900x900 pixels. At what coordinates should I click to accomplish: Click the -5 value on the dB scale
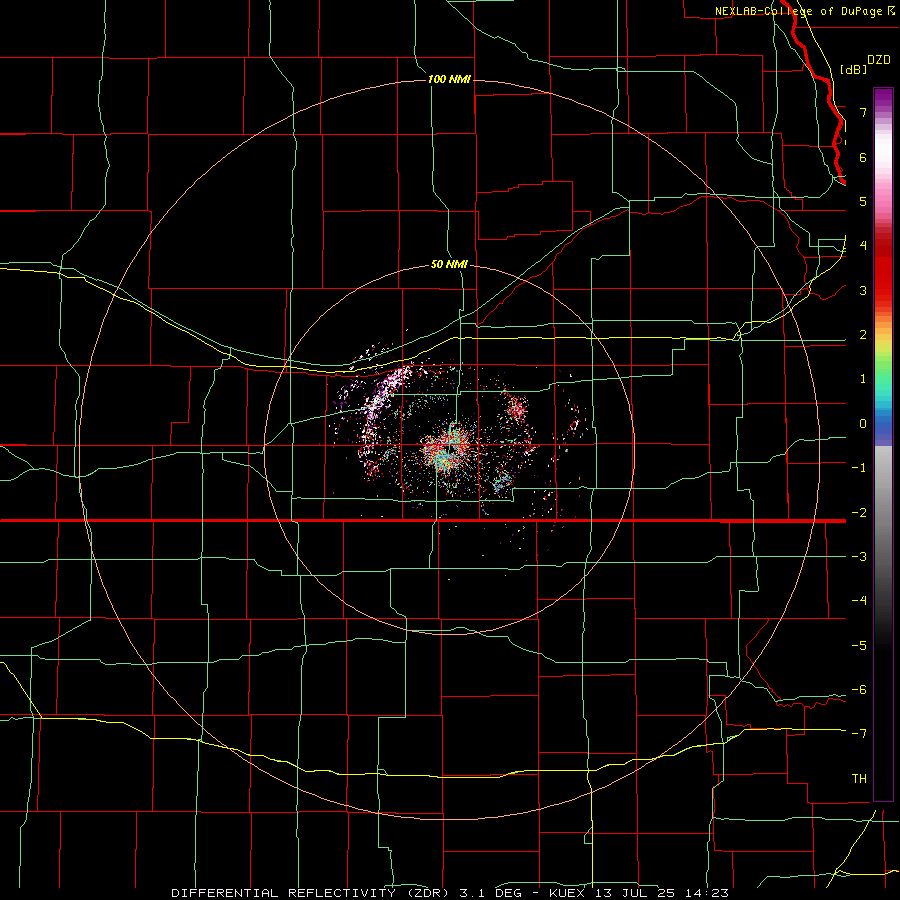[x=859, y=646]
